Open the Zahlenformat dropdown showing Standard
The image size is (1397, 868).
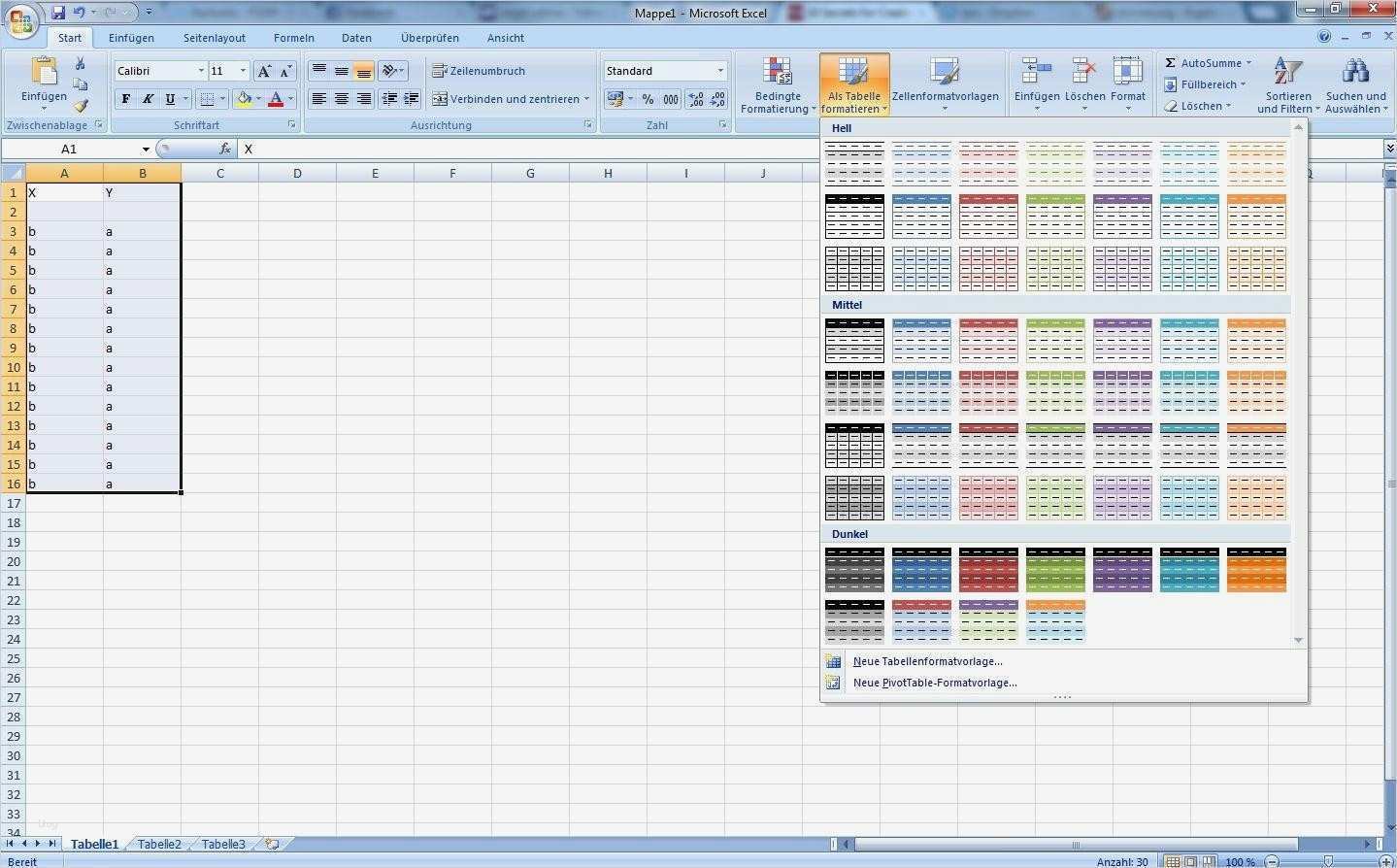tap(718, 70)
